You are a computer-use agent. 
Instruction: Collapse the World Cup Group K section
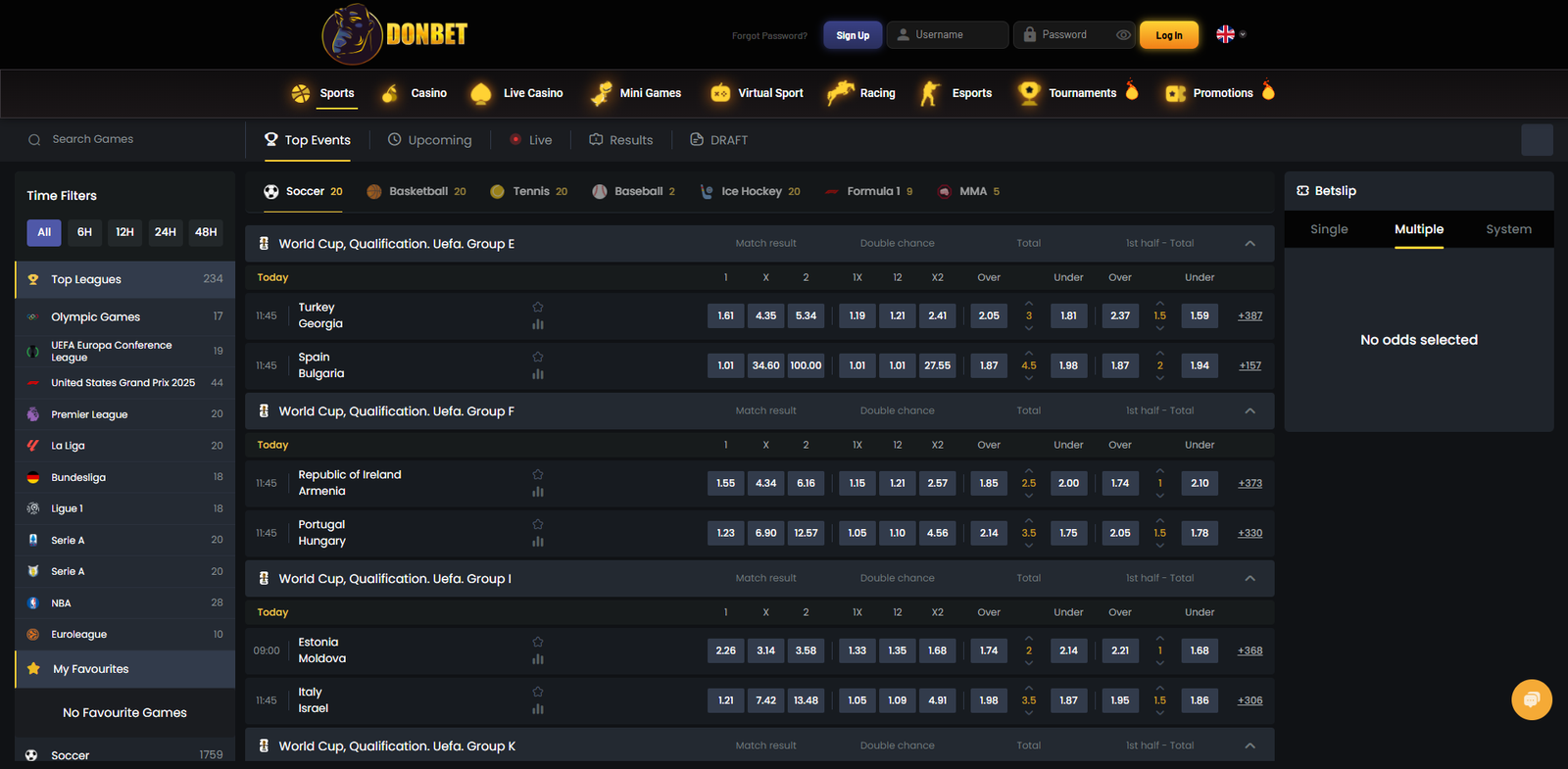point(1249,746)
